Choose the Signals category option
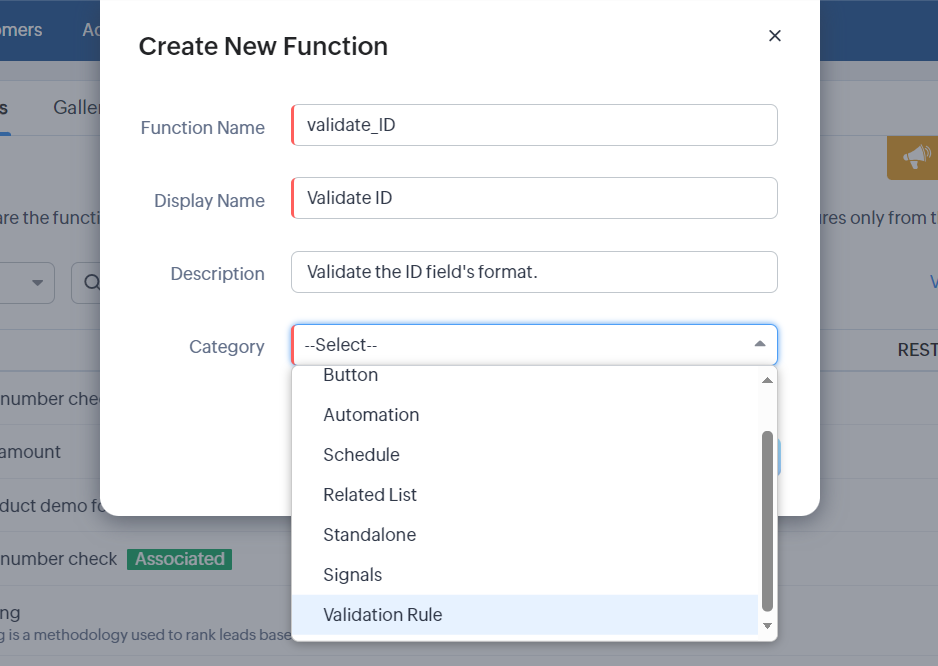Image resolution: width=938 pixels, height=666 pixels. pyautogui.click(x=352, y=575)
